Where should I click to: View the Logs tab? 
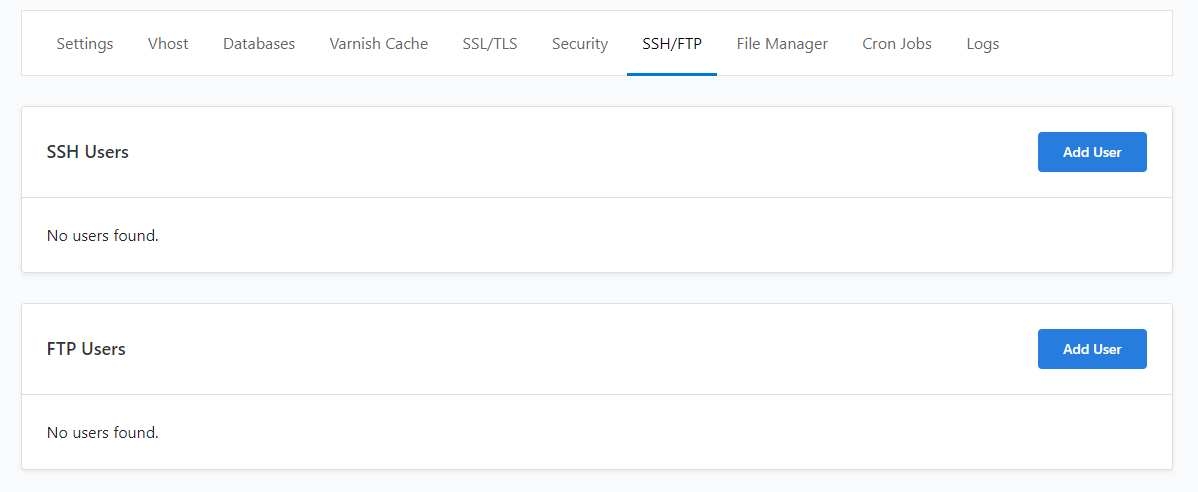[x=983, y=44]
